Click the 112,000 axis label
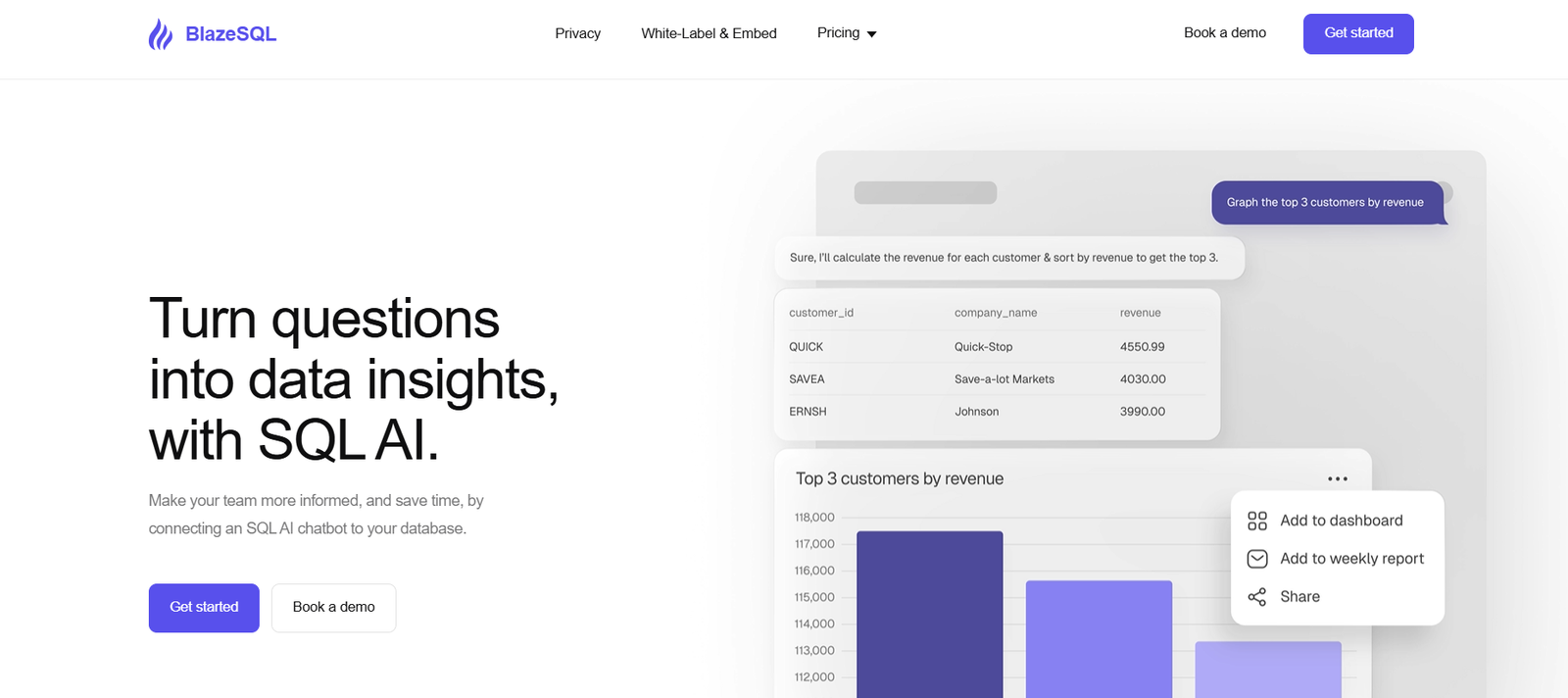1568x698 pixels. tap(814, 677)
